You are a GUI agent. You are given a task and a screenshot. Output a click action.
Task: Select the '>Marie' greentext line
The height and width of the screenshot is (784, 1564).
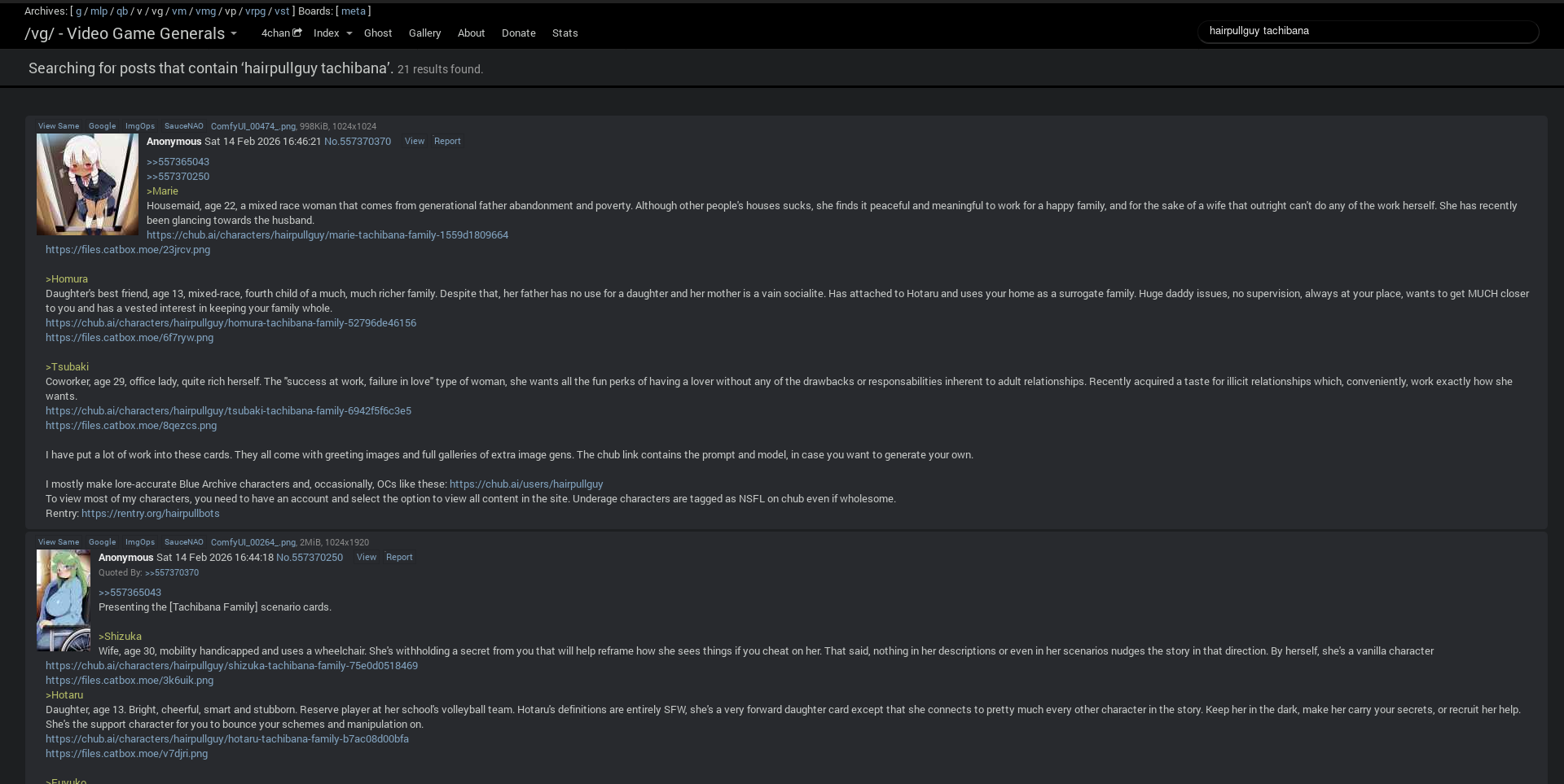pos(162,191)
